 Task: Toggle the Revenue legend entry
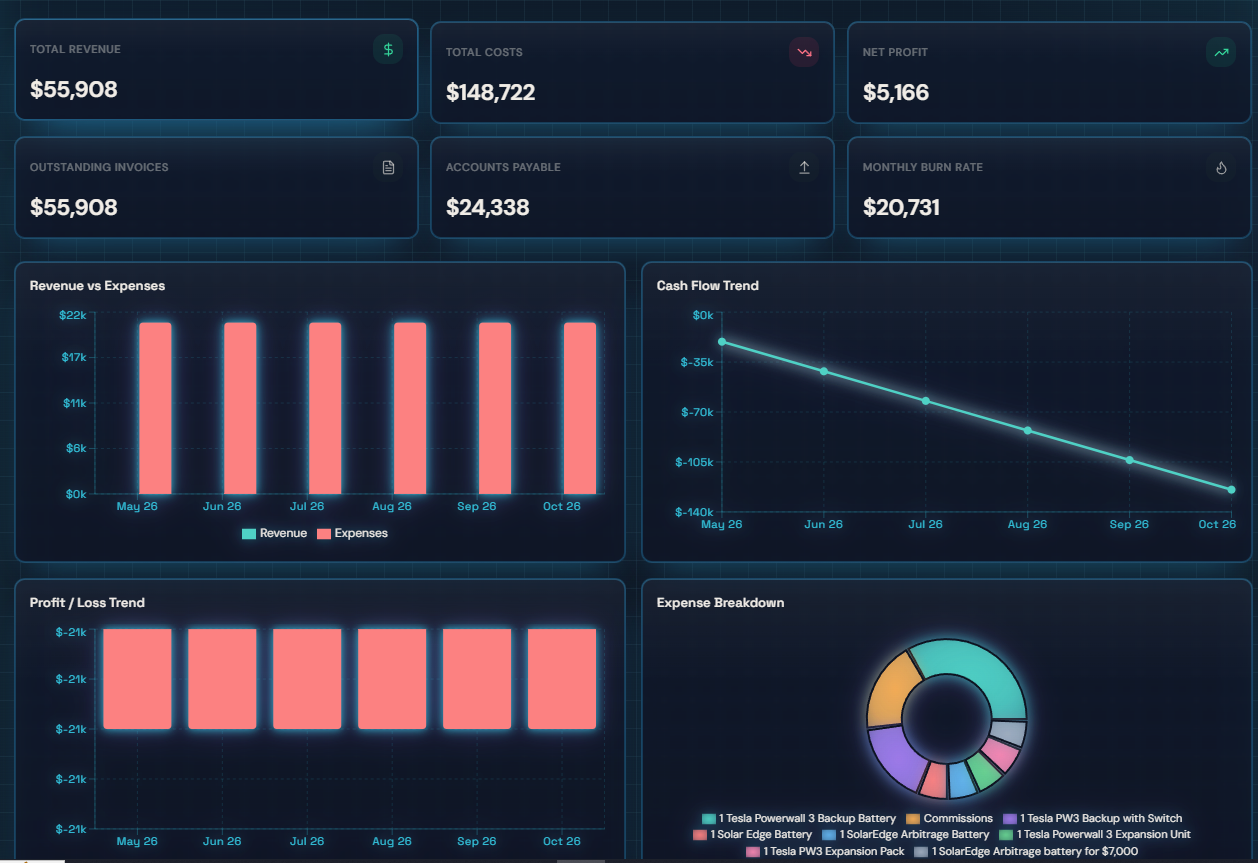pyautogui.click(x=274, y=533)
